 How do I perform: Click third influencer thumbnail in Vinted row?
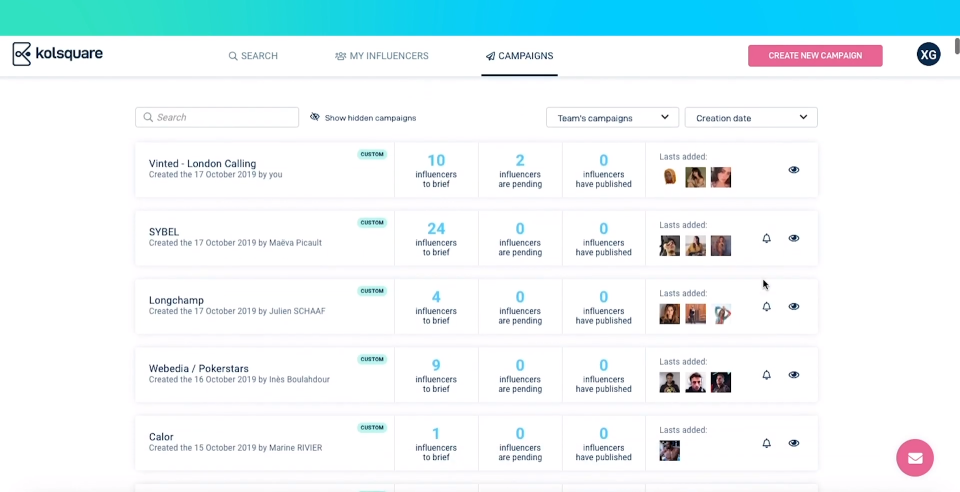coord(721,177)
